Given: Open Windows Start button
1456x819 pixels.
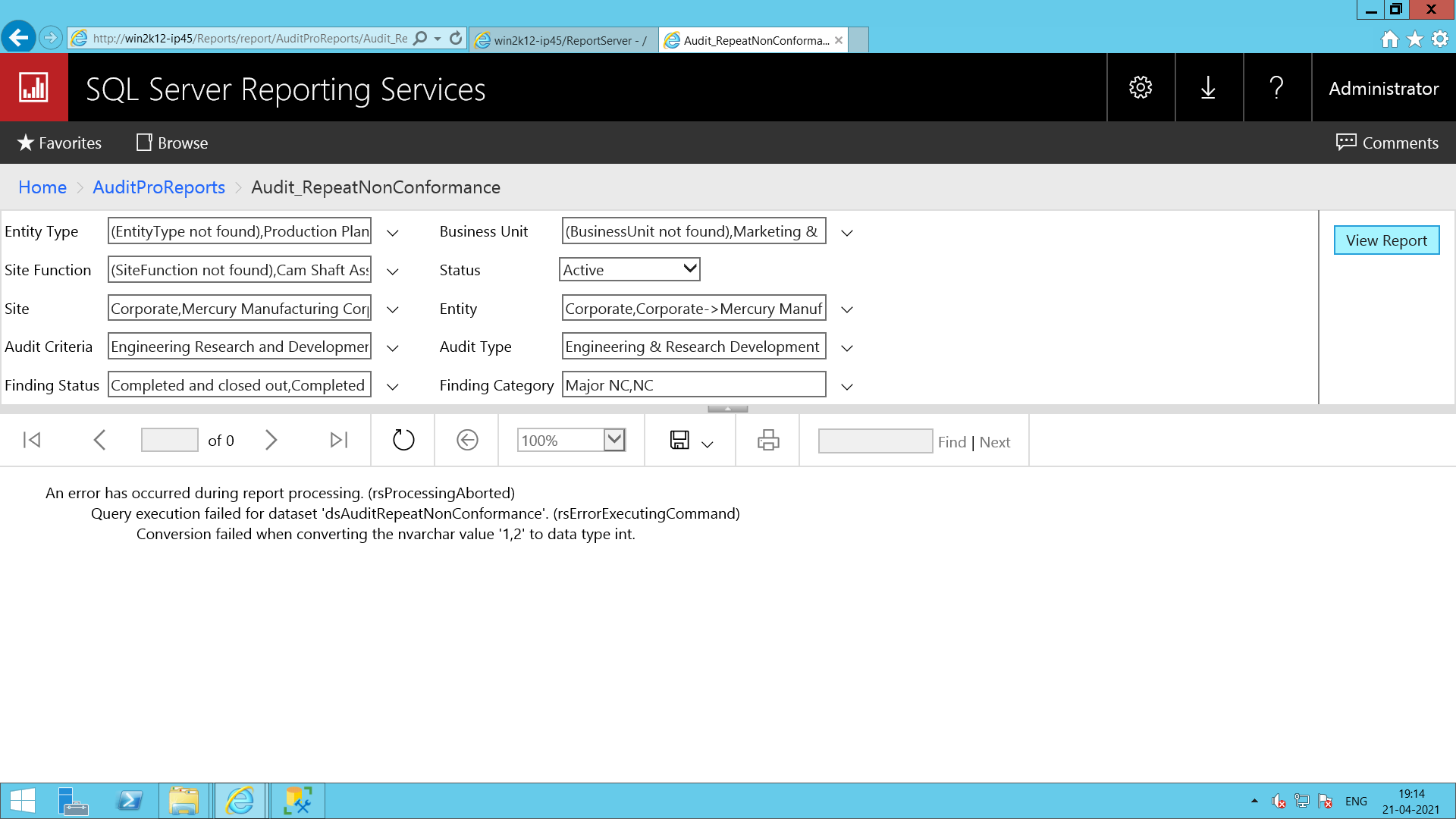Looking at the screenshot, I should point(23,801).
